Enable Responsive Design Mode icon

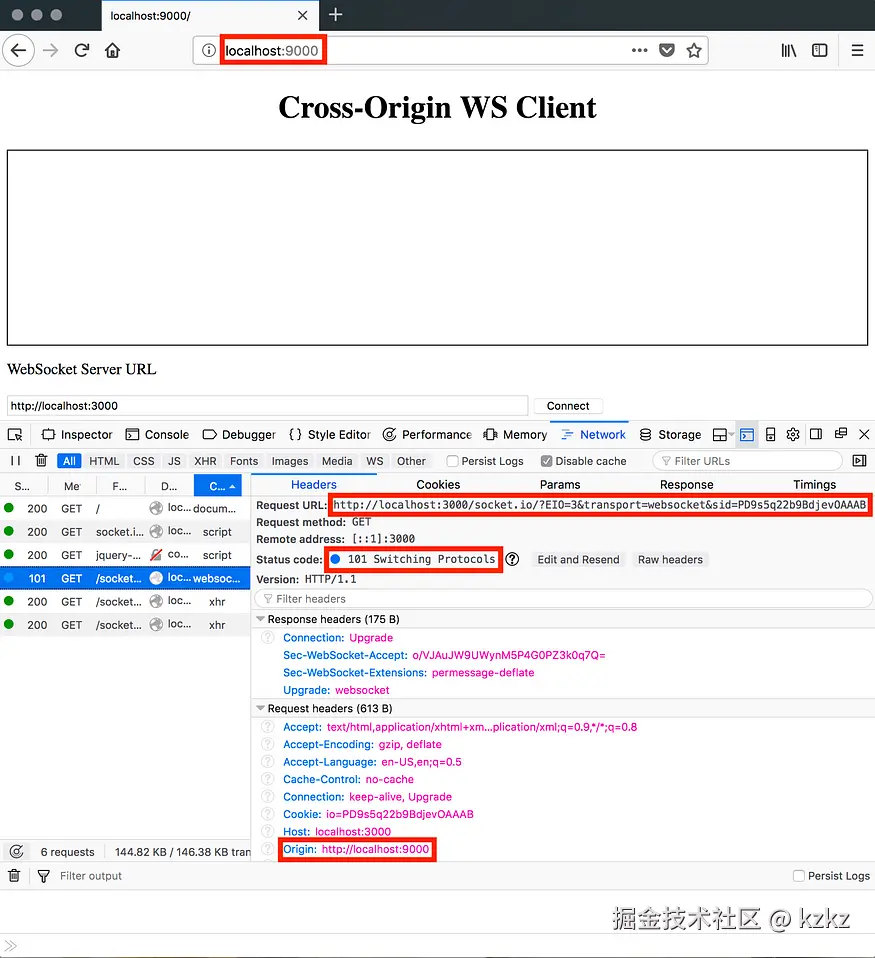(x=771, y=434)
